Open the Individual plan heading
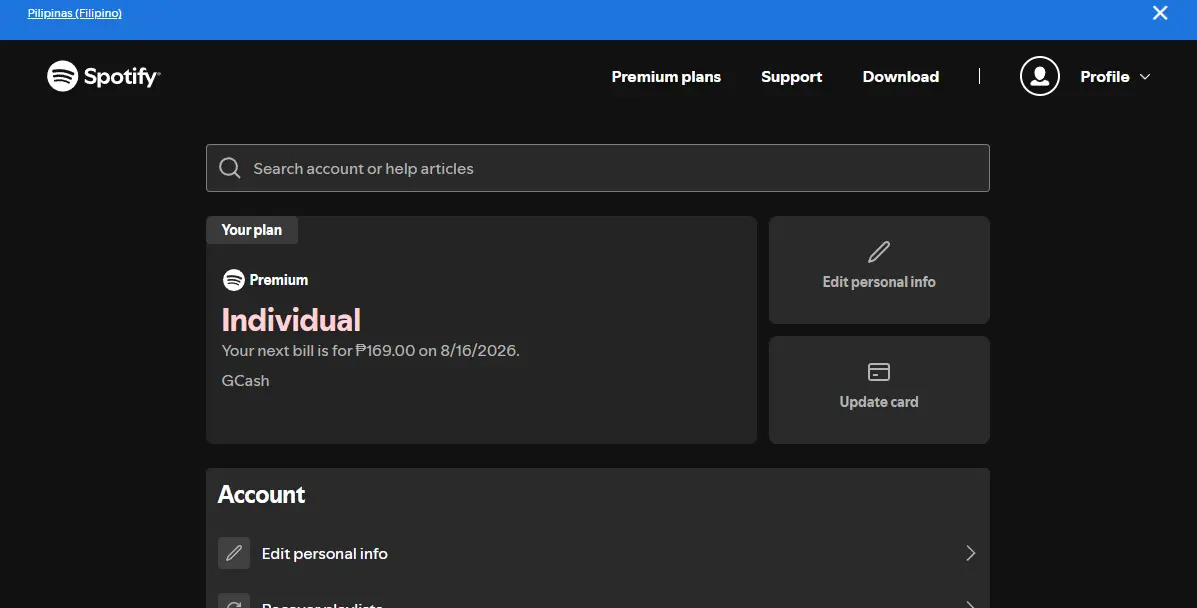 pyautogui.click(x=291, y=320)
